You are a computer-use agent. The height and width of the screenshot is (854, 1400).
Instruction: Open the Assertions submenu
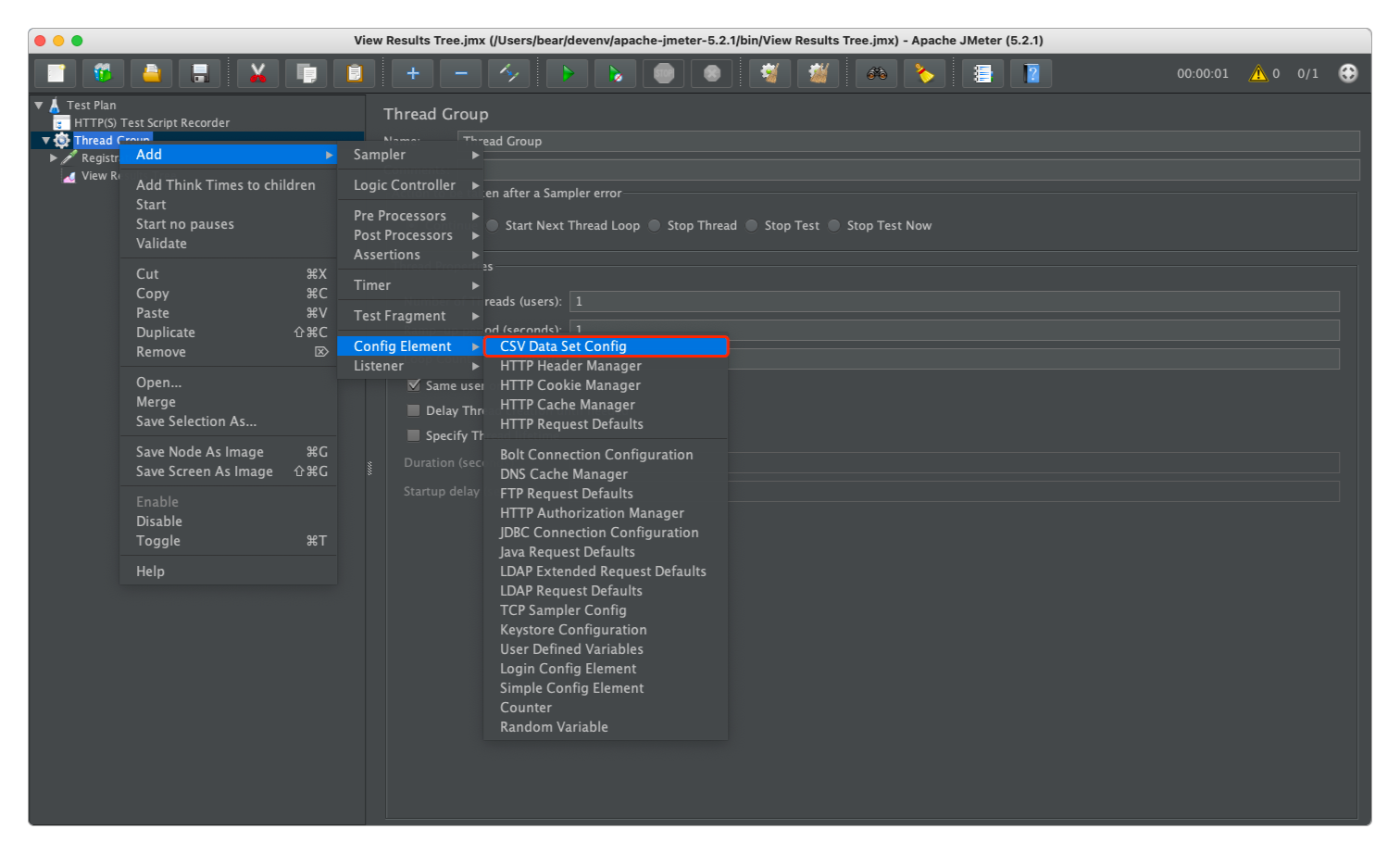(411, 255)
